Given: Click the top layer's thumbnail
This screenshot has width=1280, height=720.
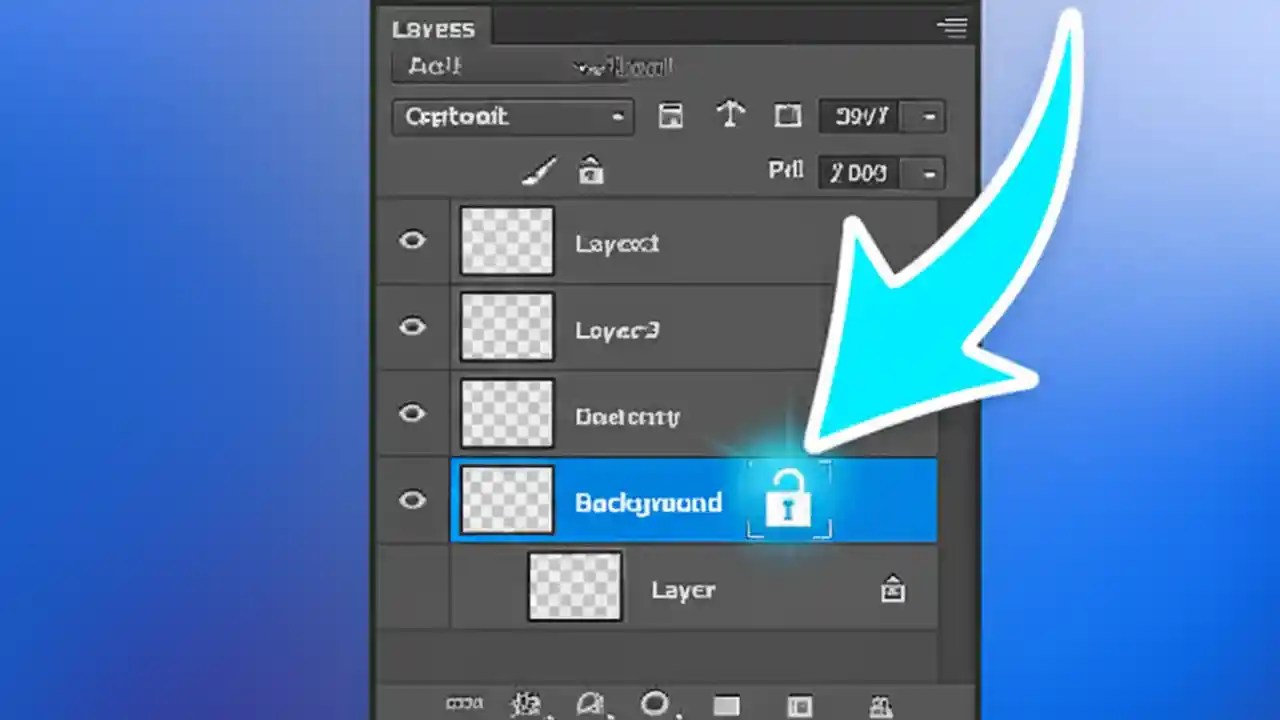Looking at the screenshot, I should coord(506,240).
